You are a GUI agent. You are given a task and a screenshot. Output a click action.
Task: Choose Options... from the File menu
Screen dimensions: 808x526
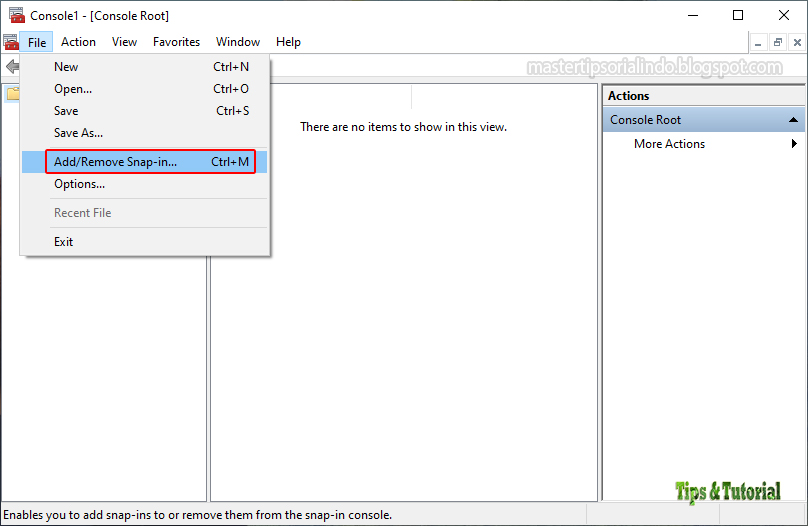click(145, 184)
